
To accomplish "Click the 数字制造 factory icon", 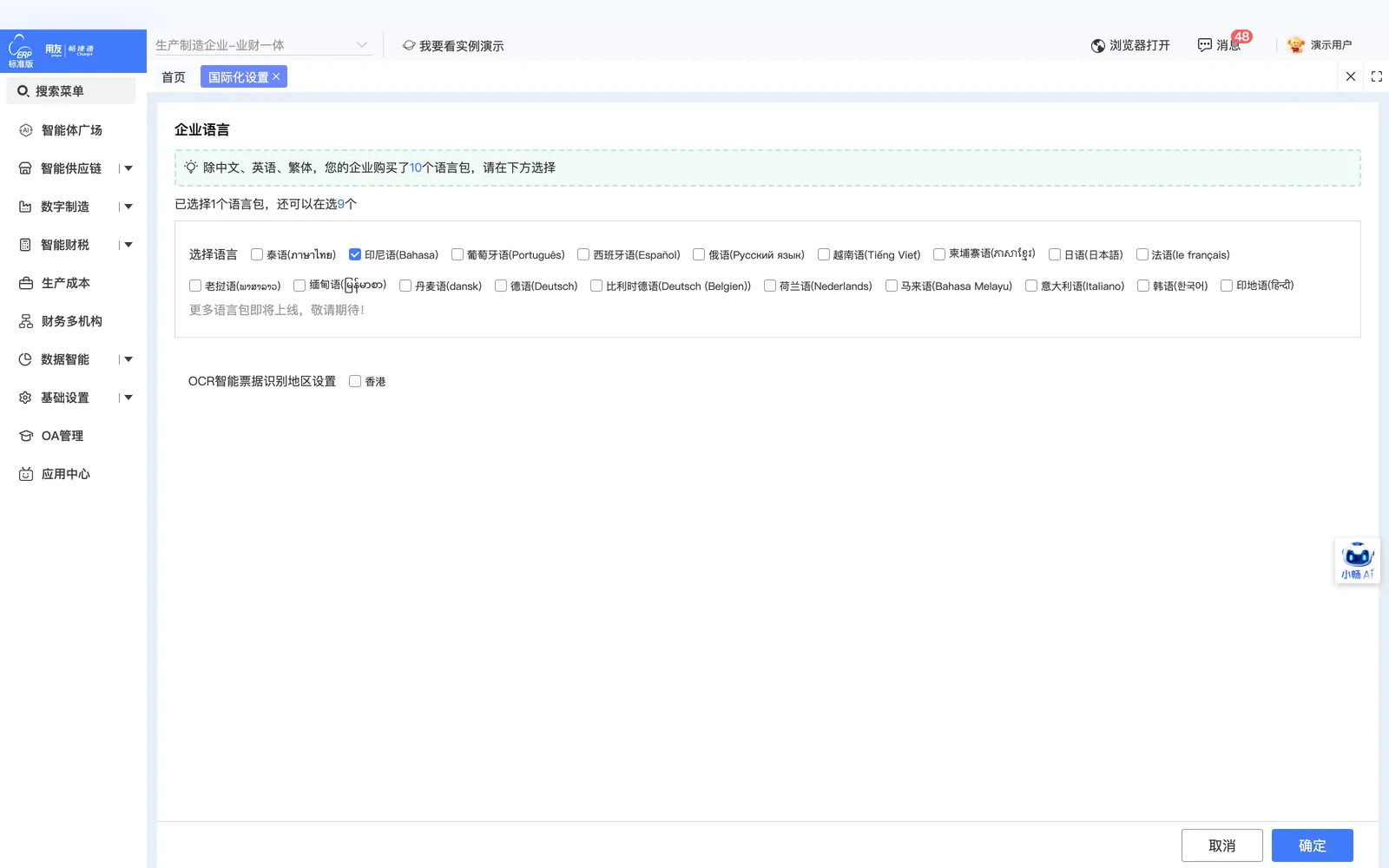I will 25,207.
